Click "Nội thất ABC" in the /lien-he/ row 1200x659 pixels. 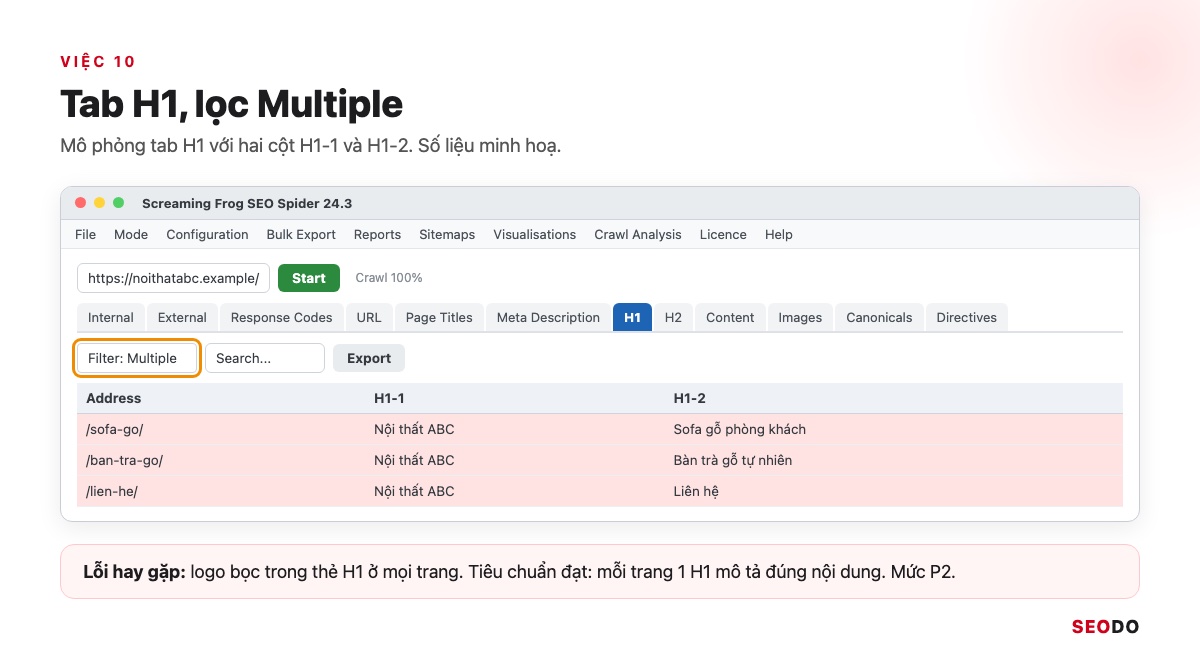[414, 491]
